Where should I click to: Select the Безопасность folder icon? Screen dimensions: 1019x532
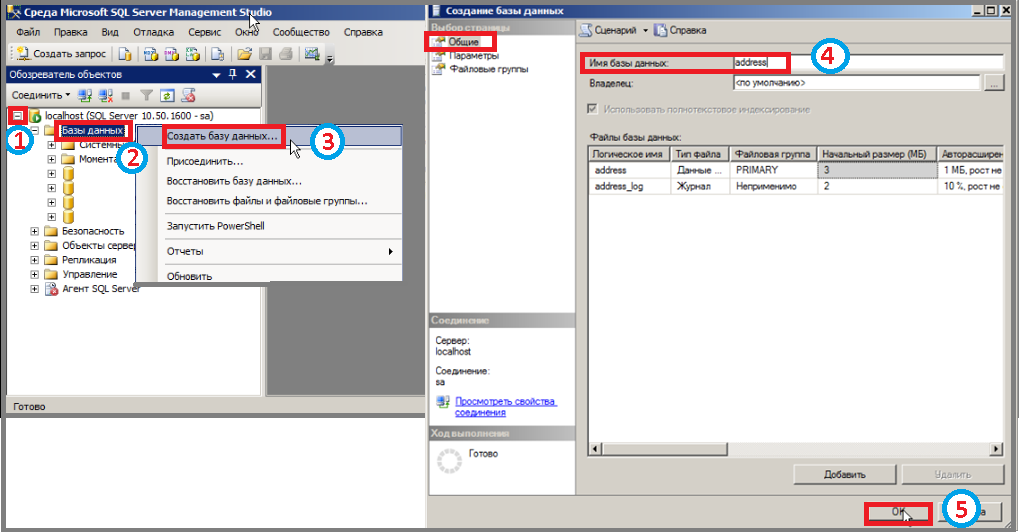(51, 231)
